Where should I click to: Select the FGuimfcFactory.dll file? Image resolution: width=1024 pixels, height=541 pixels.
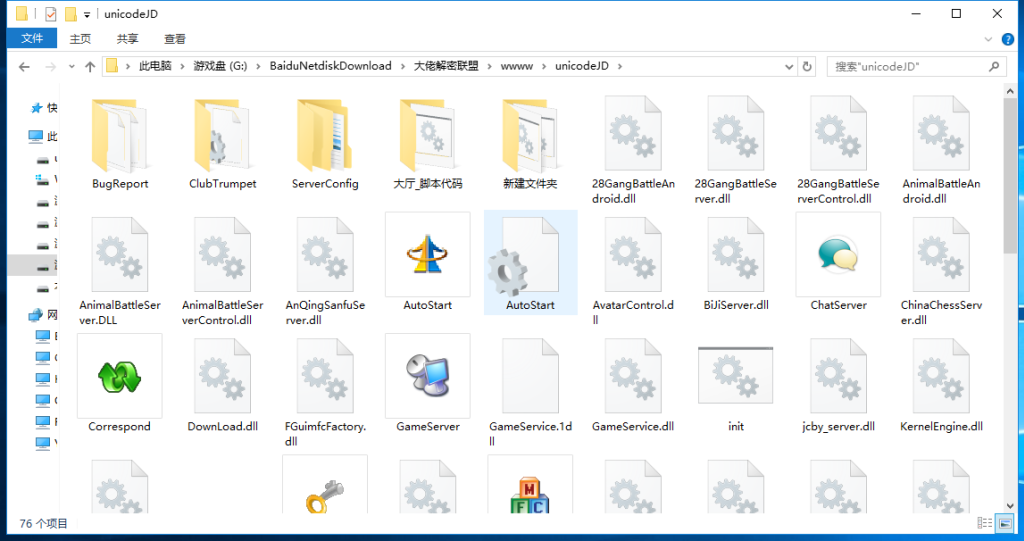[x=325, y=392]
